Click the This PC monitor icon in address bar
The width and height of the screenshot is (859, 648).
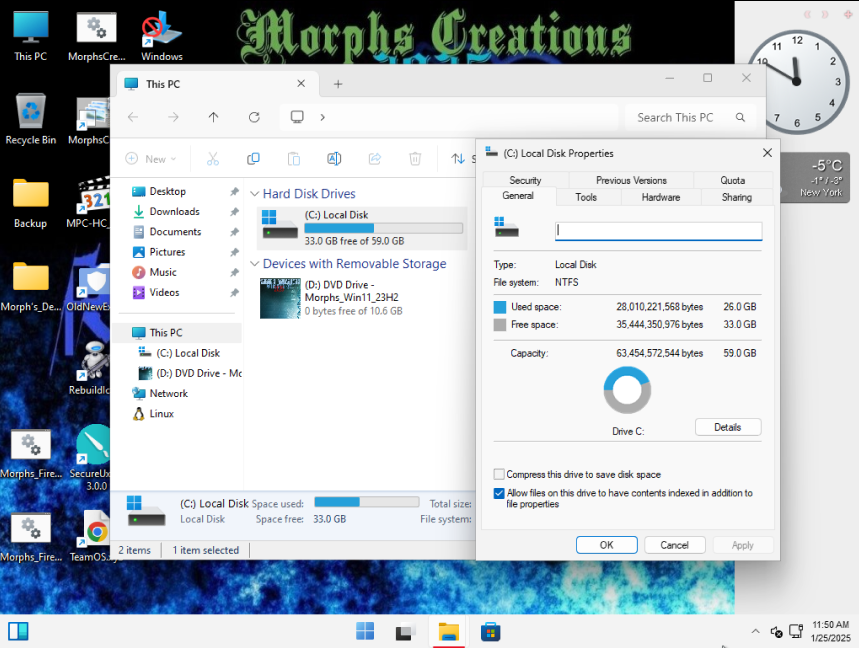[x=297, y=117]
